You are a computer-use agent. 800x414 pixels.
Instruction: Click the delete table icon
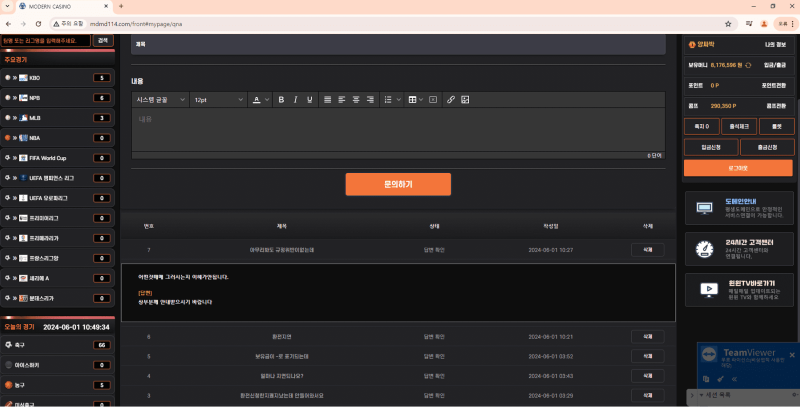pyautogui.click(x=433, y=100)
